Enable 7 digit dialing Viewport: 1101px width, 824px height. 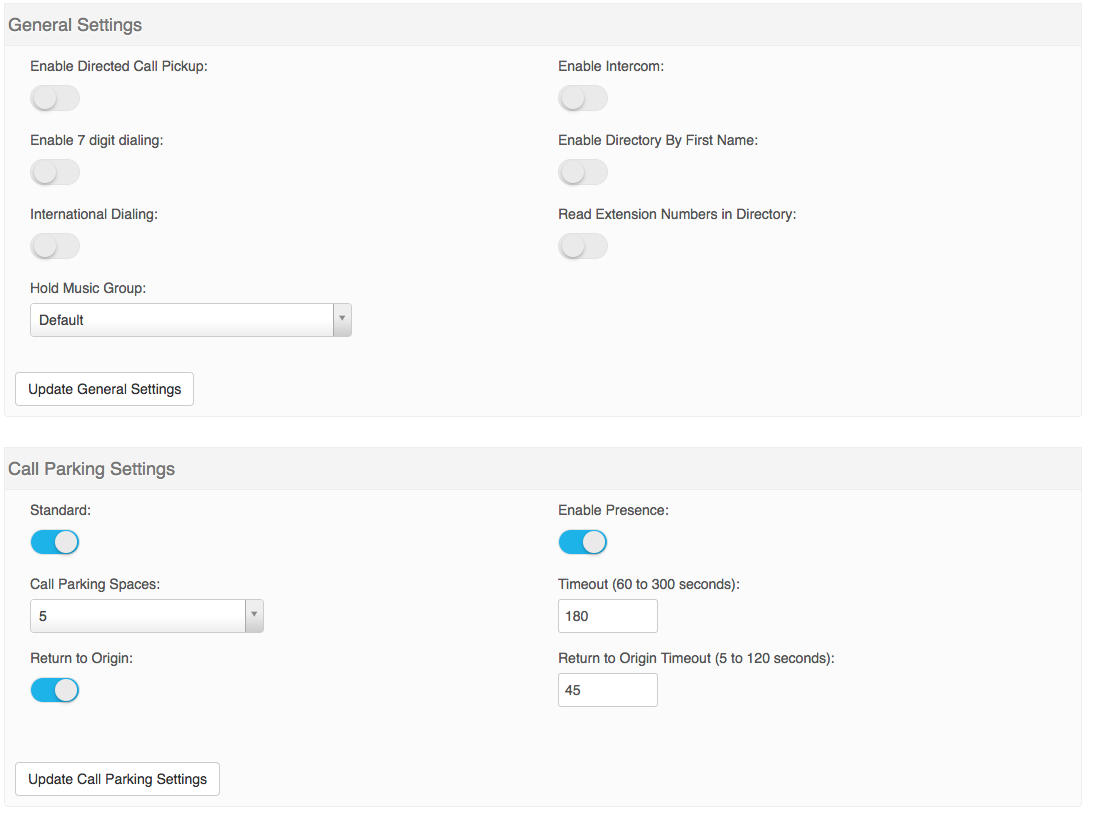click(54, 171)
